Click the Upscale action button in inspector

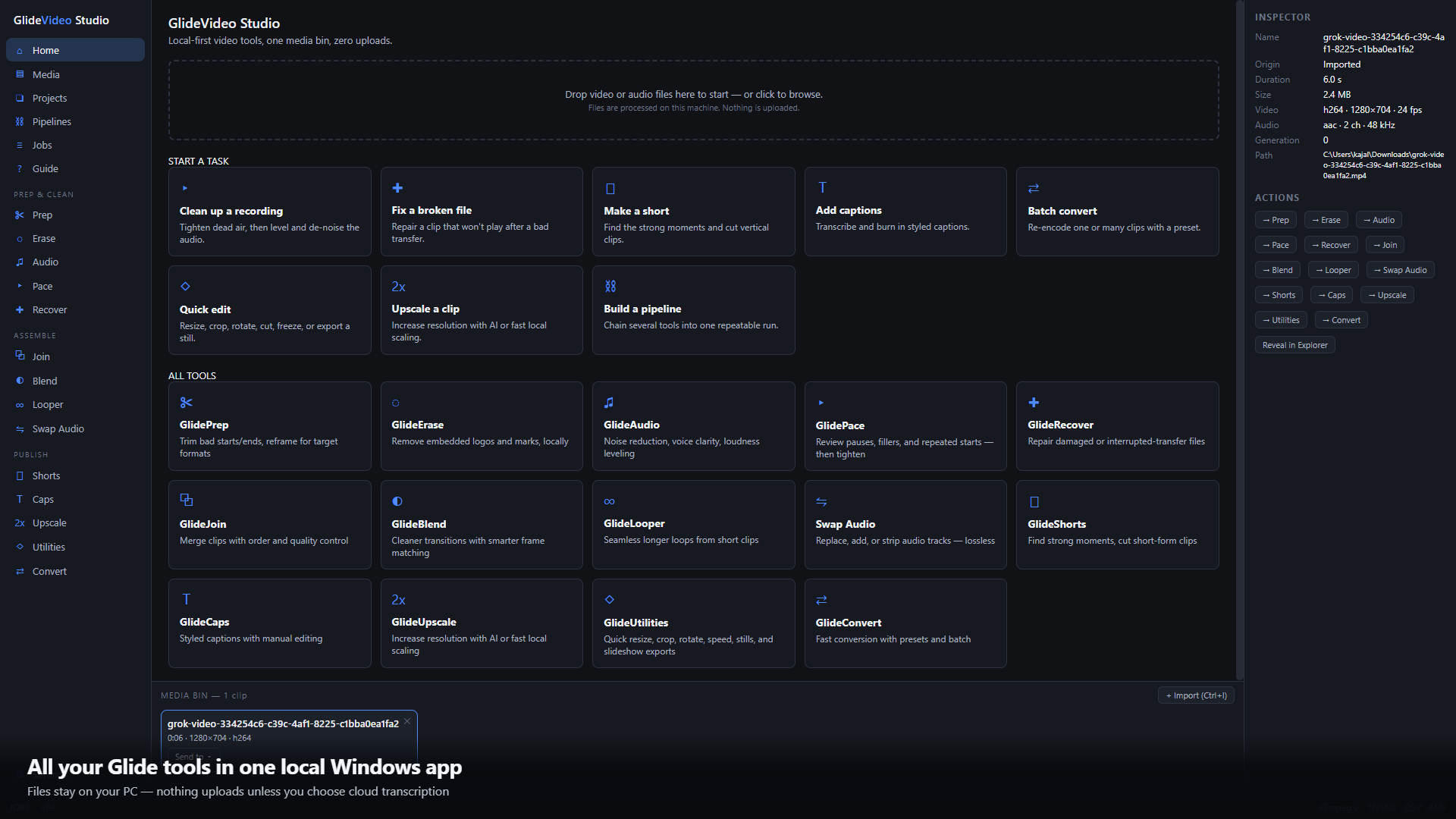1387,295
